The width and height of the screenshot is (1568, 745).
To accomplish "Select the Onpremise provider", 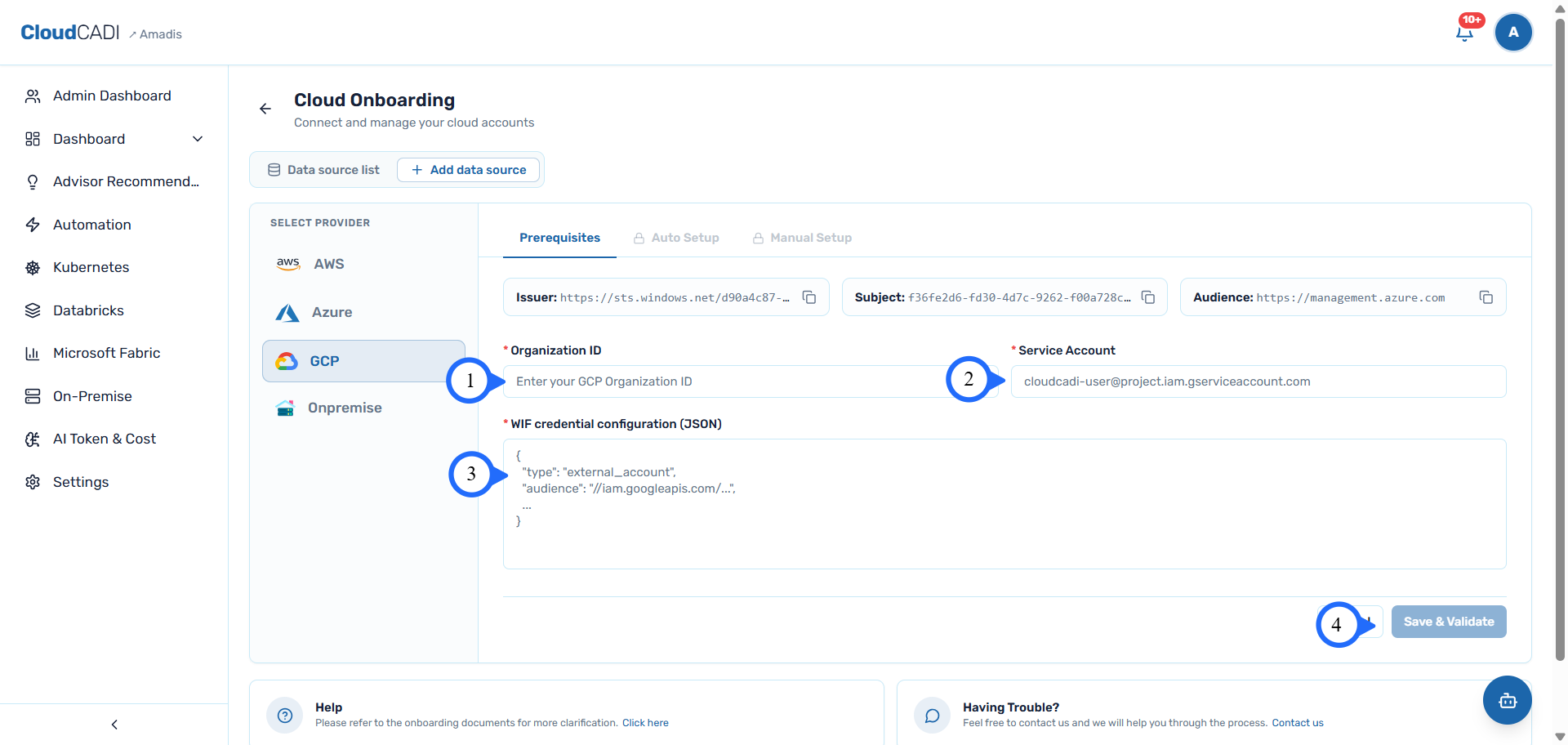I will point(363,408).
